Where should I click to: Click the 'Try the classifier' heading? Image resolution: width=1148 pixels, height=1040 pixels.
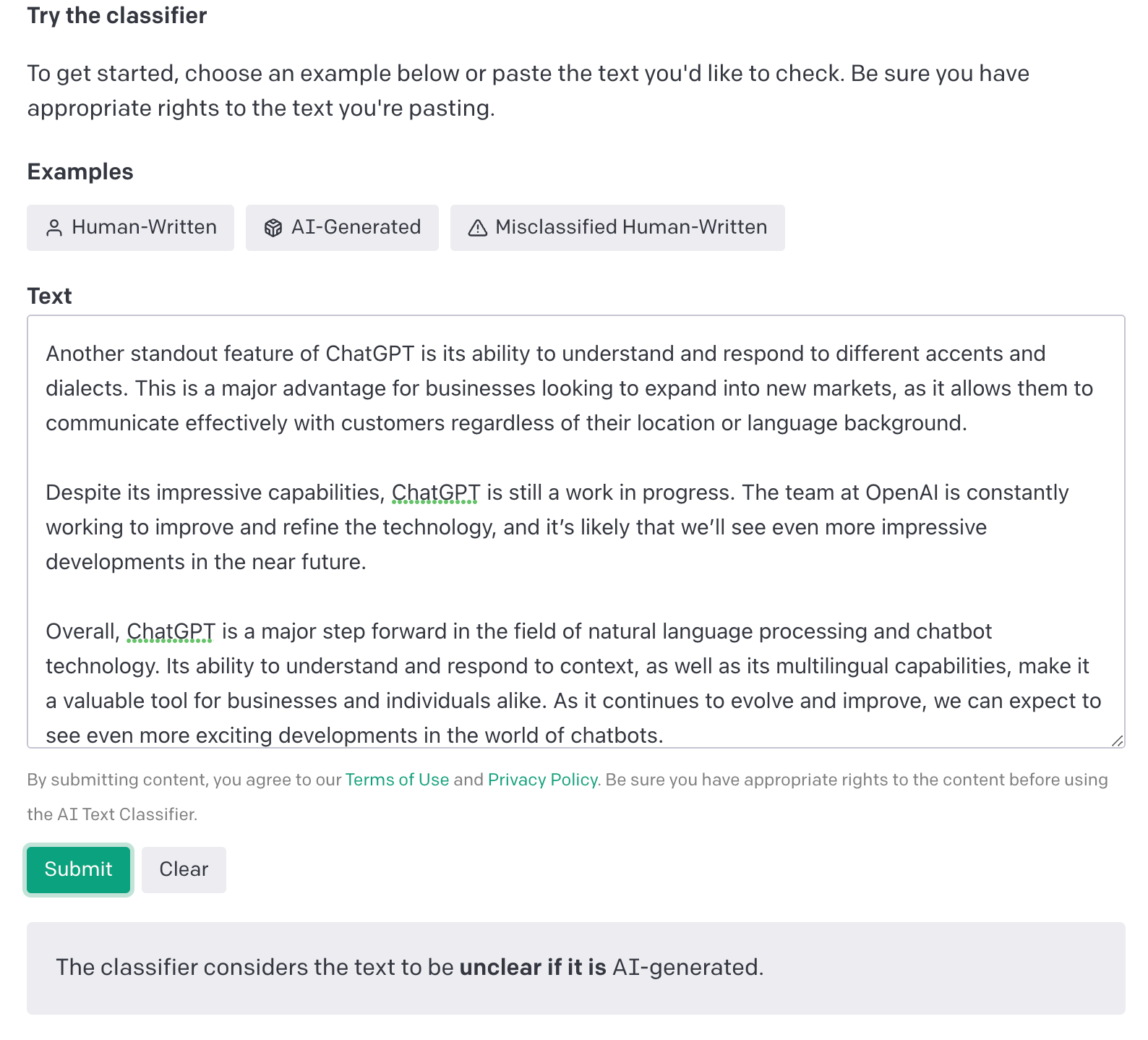click(x=116, y=15)
